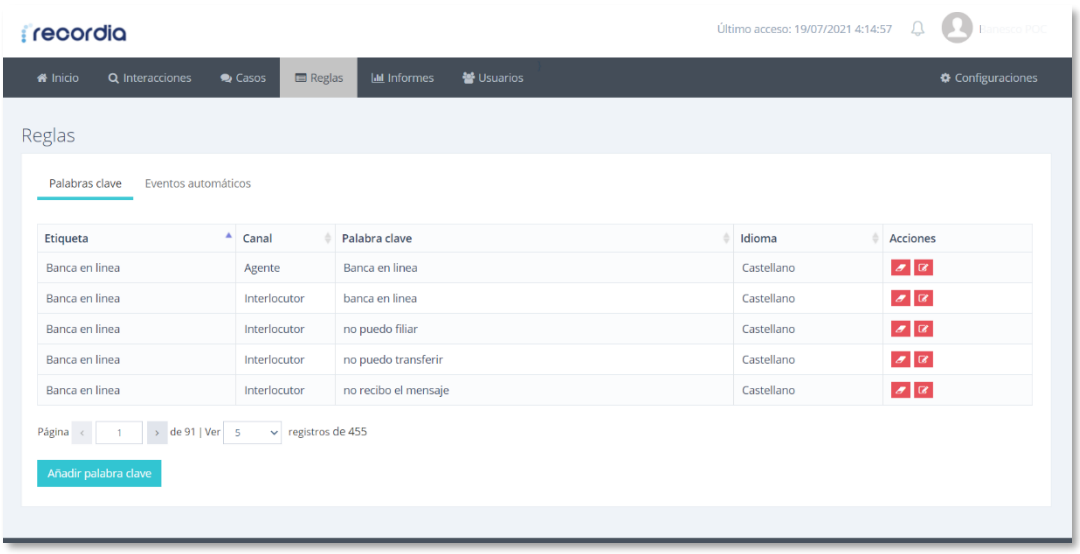Erase the Agente 'Banca en linea' rule
1080x554 pixels.
[900, 268]
